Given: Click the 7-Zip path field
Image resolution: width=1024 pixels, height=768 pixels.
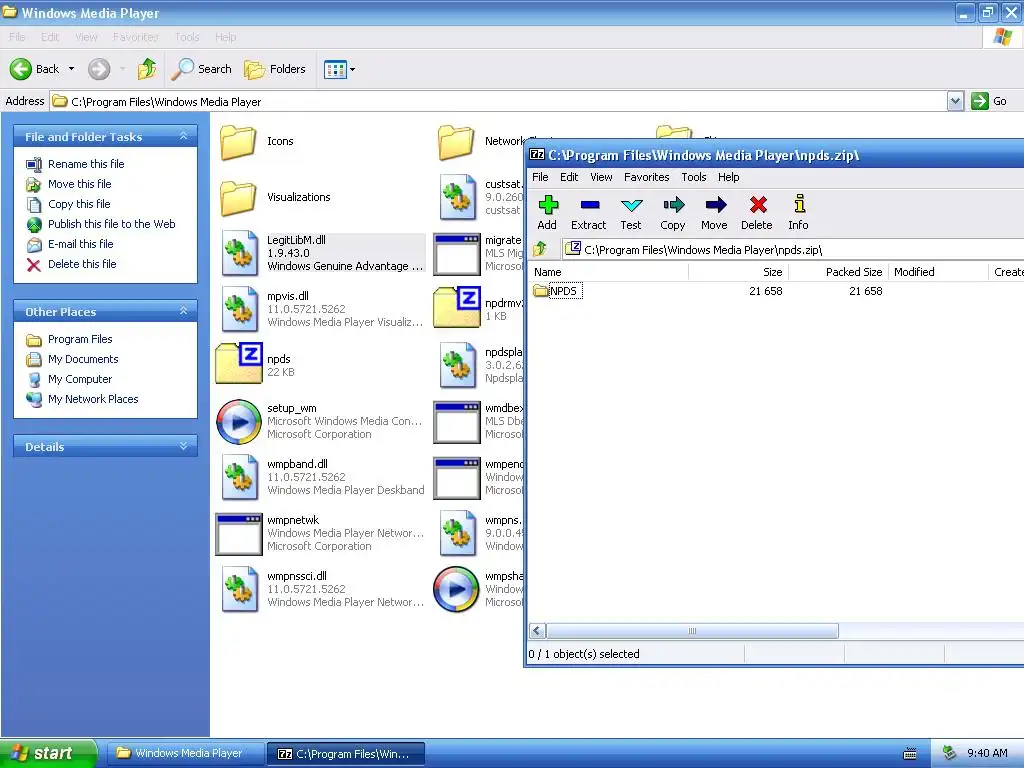Looking at the screenshot, I should click(792, 249).
